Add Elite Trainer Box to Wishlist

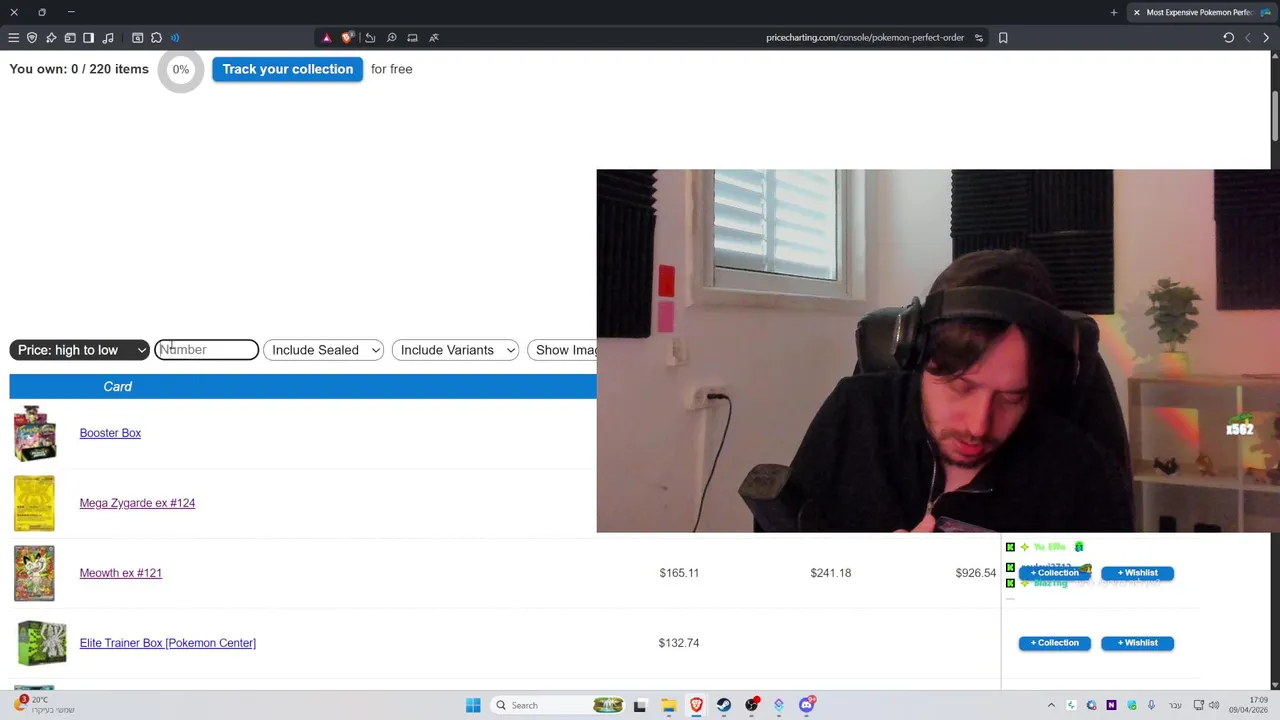1137,643
